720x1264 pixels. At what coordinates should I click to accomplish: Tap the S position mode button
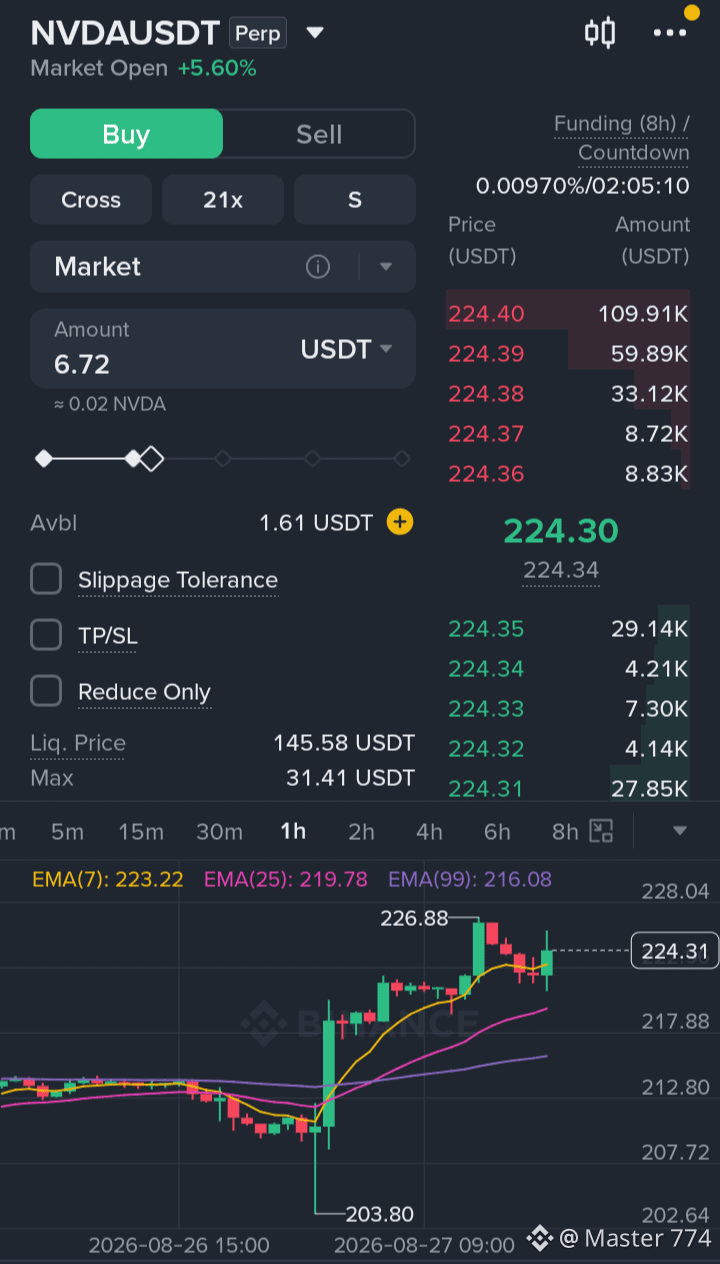pyautogui.click(x=355, y=200)
